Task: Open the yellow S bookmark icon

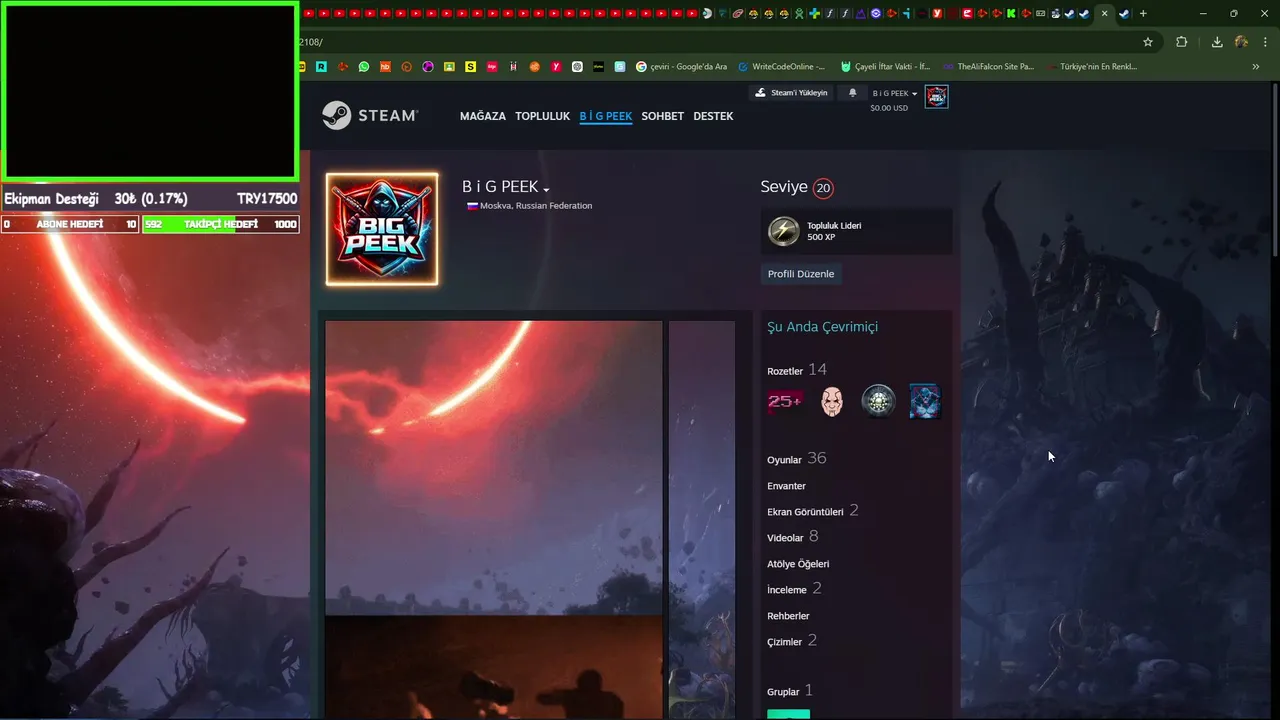Action: point(471,67)
